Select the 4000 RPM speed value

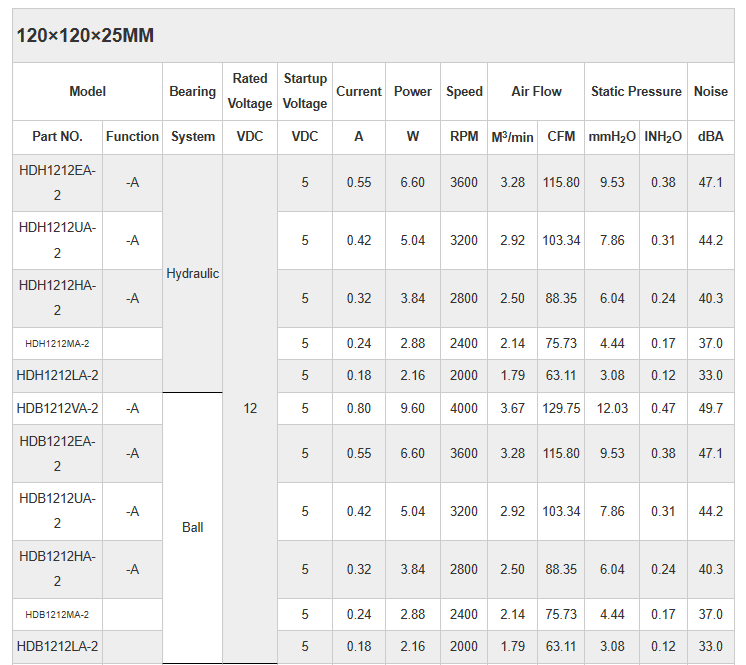[464, 408]
